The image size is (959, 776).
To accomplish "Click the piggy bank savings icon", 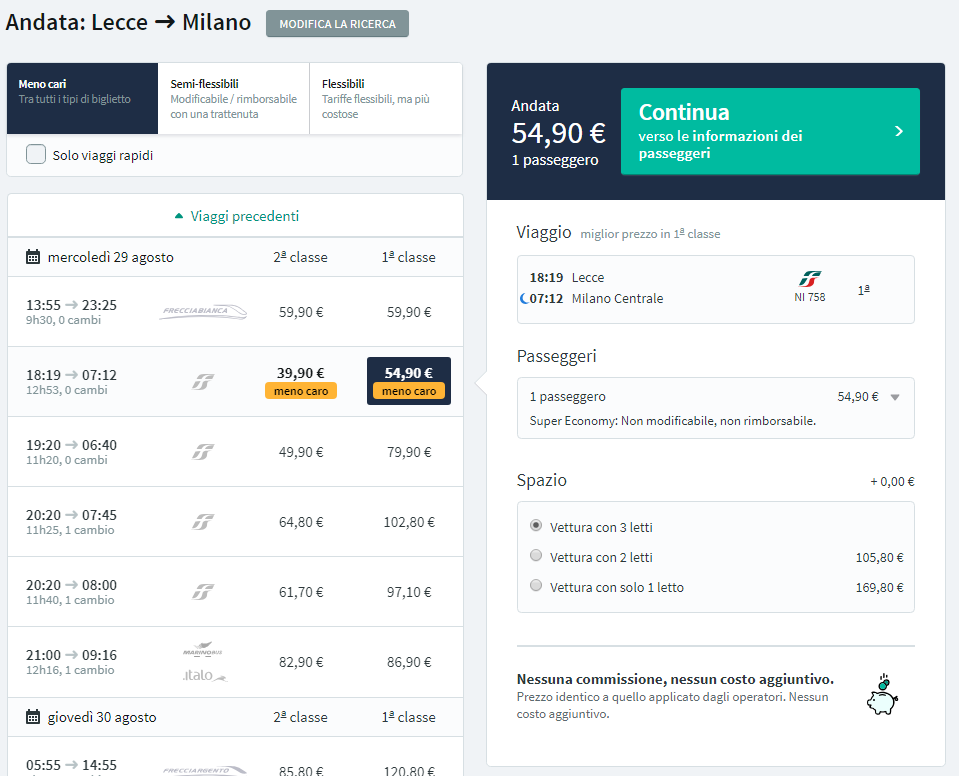I will coord(882,695).
